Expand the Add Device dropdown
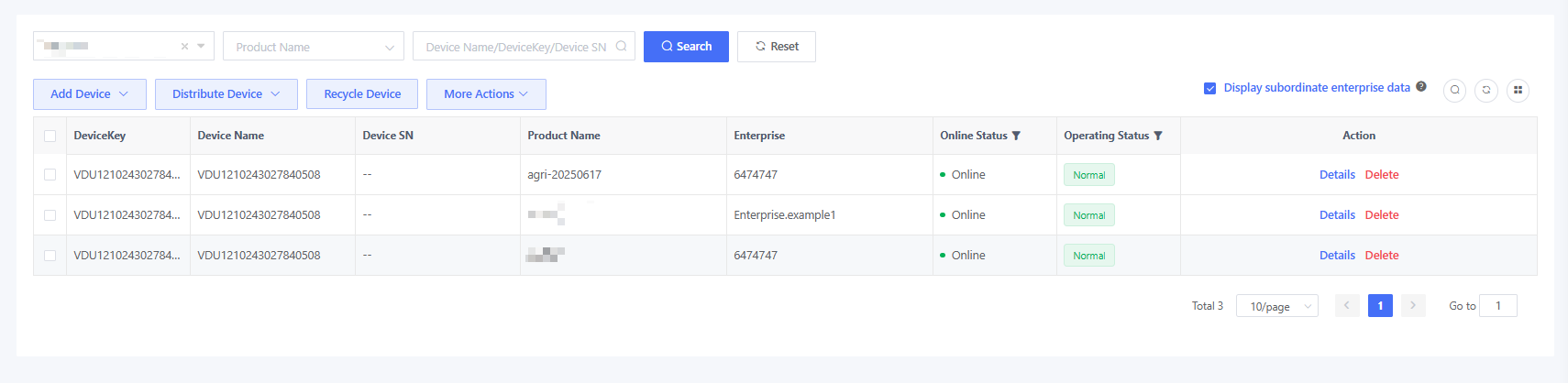1568x383 pixels. click(89, 94)
